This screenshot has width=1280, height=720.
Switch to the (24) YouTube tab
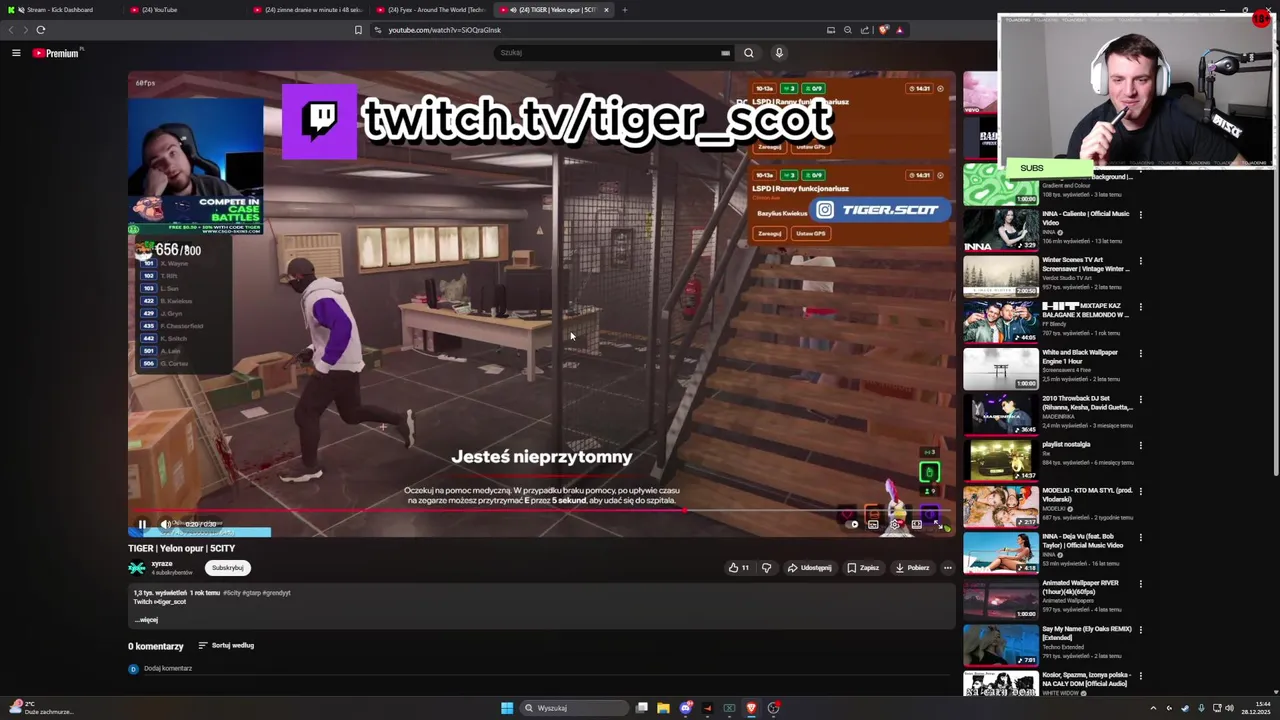185,10
